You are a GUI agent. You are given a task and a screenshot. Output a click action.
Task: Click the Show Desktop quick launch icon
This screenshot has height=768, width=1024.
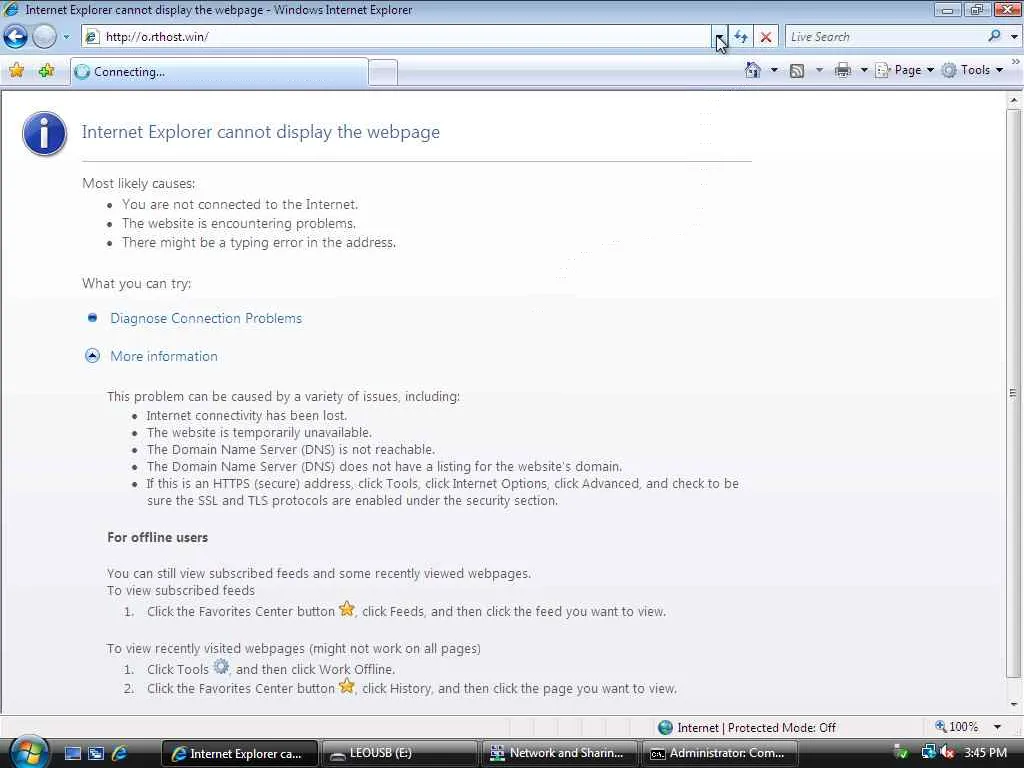[x=72, y=753]
